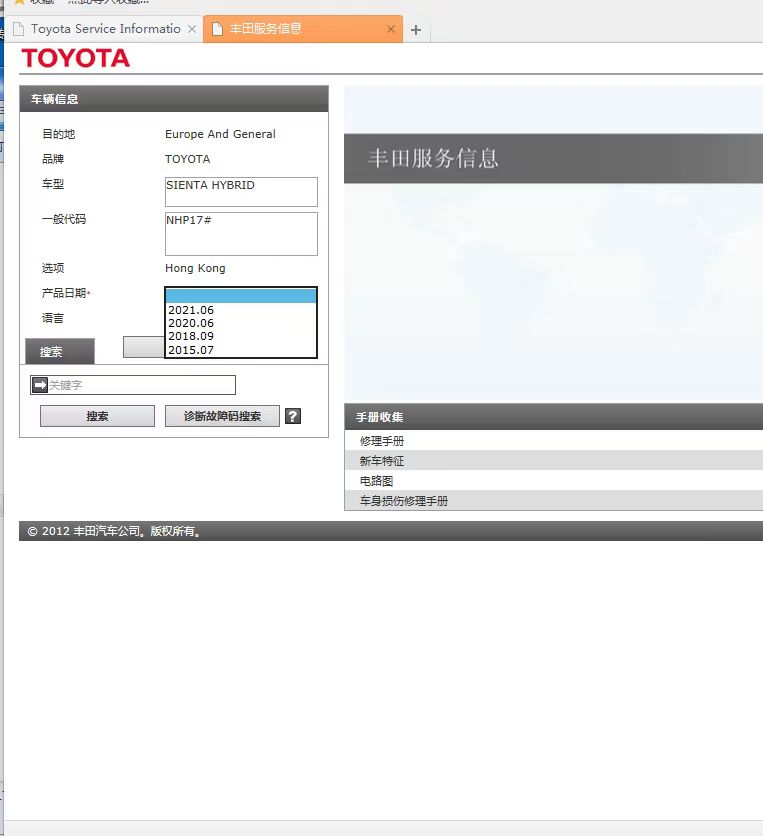This screenshot has width=763, height=836.
Task: Select NHP17# in the general code list
Action: click(189, 220)
